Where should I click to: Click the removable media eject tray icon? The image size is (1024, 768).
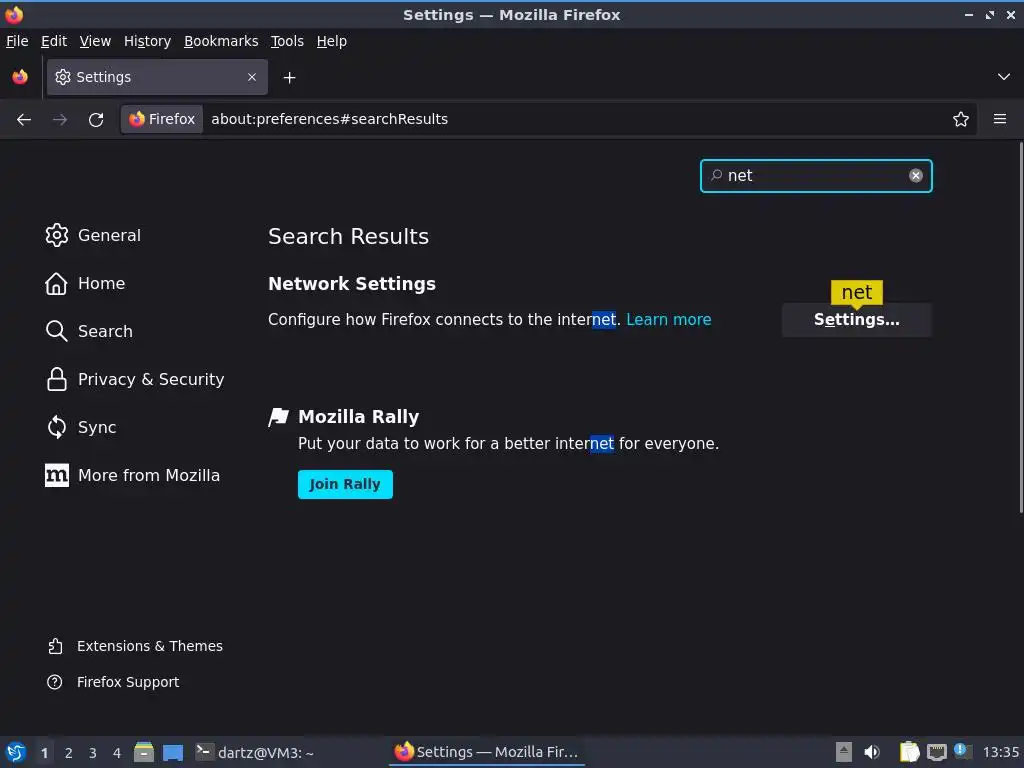[x=844, y=752]
